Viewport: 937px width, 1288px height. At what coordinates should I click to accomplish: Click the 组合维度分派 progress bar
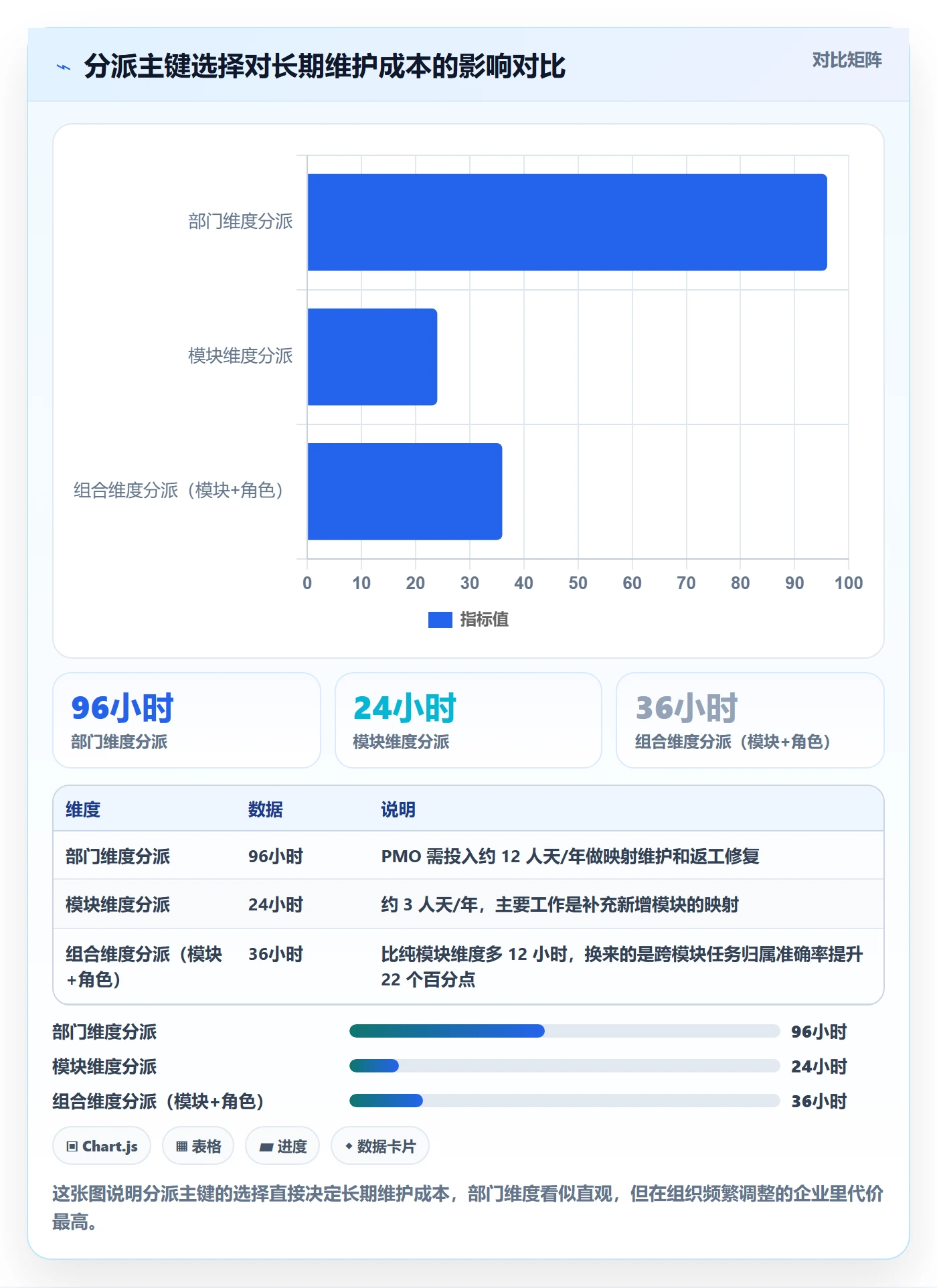(565, 1101)
